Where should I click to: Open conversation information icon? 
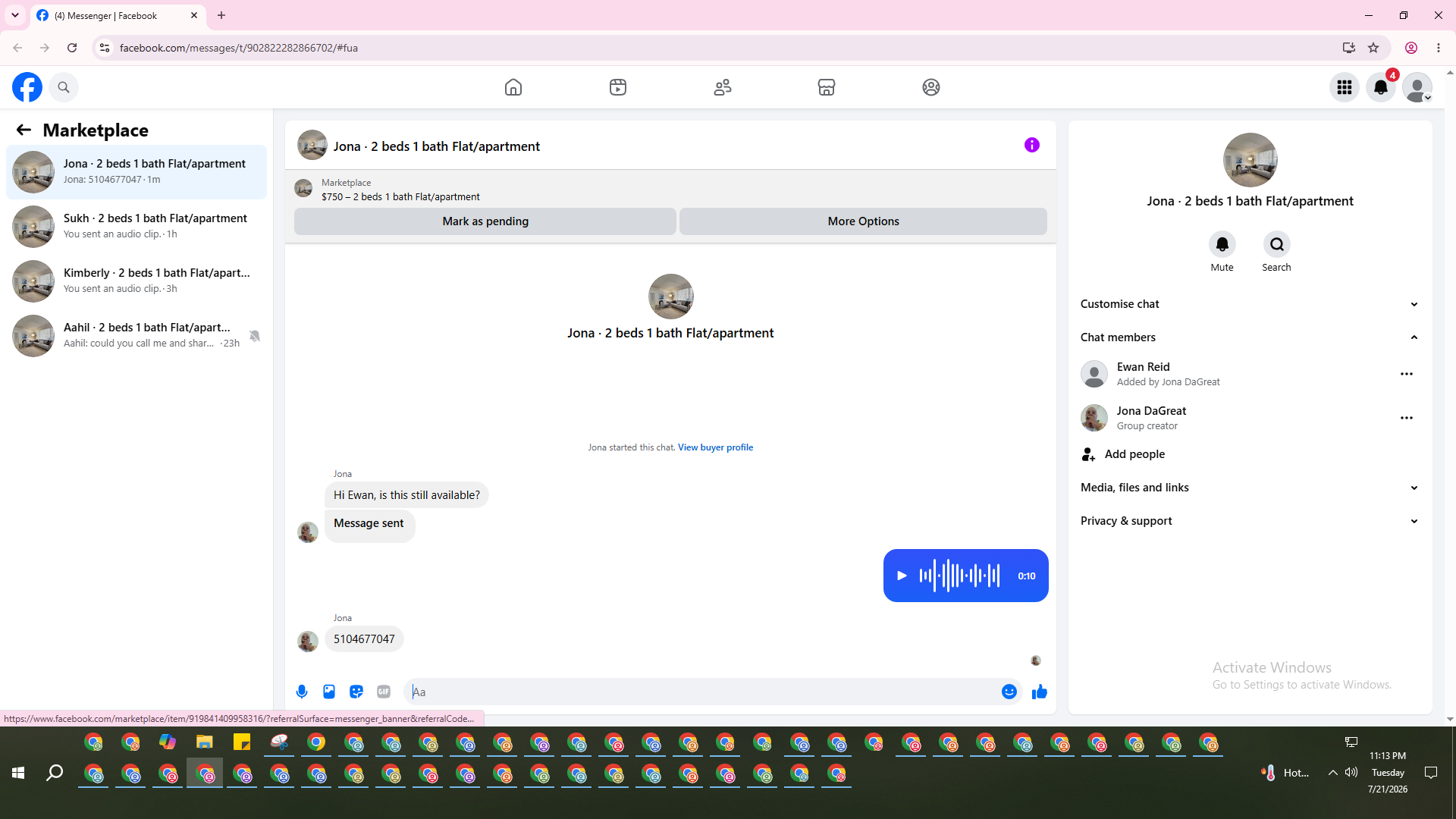pos(1032,145)
